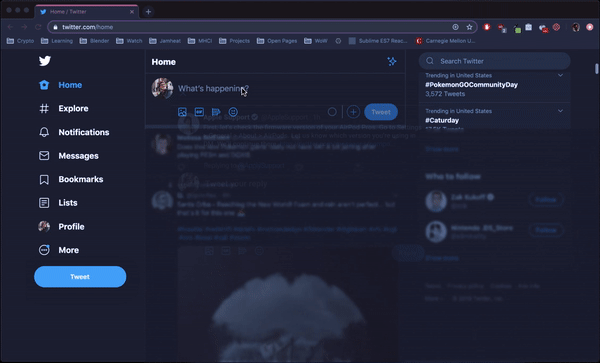Click the search magnifier icon

point(430,61)
